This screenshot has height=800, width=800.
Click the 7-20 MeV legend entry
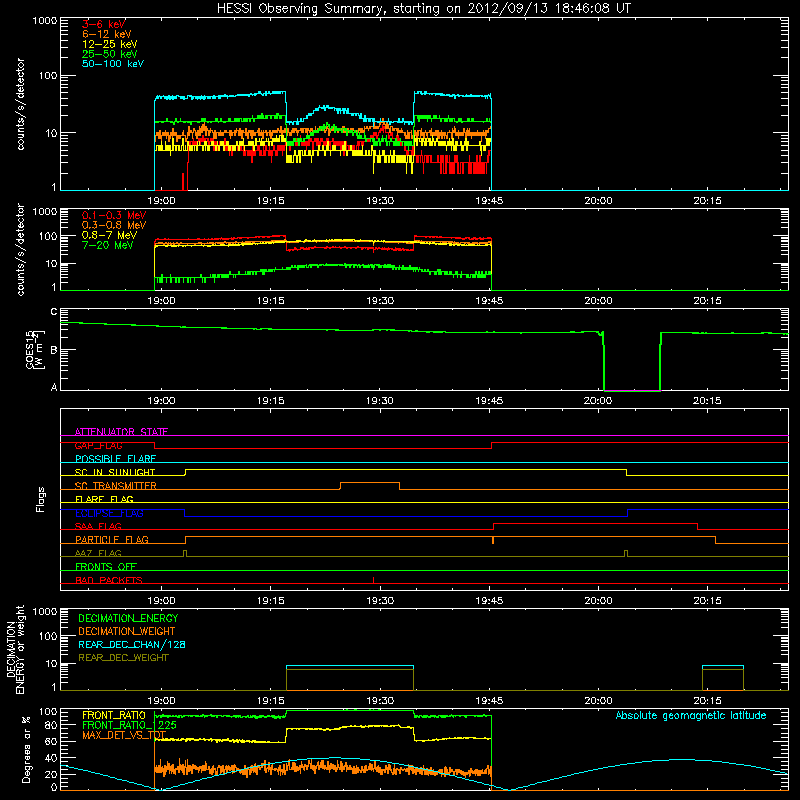coord(108,245)
